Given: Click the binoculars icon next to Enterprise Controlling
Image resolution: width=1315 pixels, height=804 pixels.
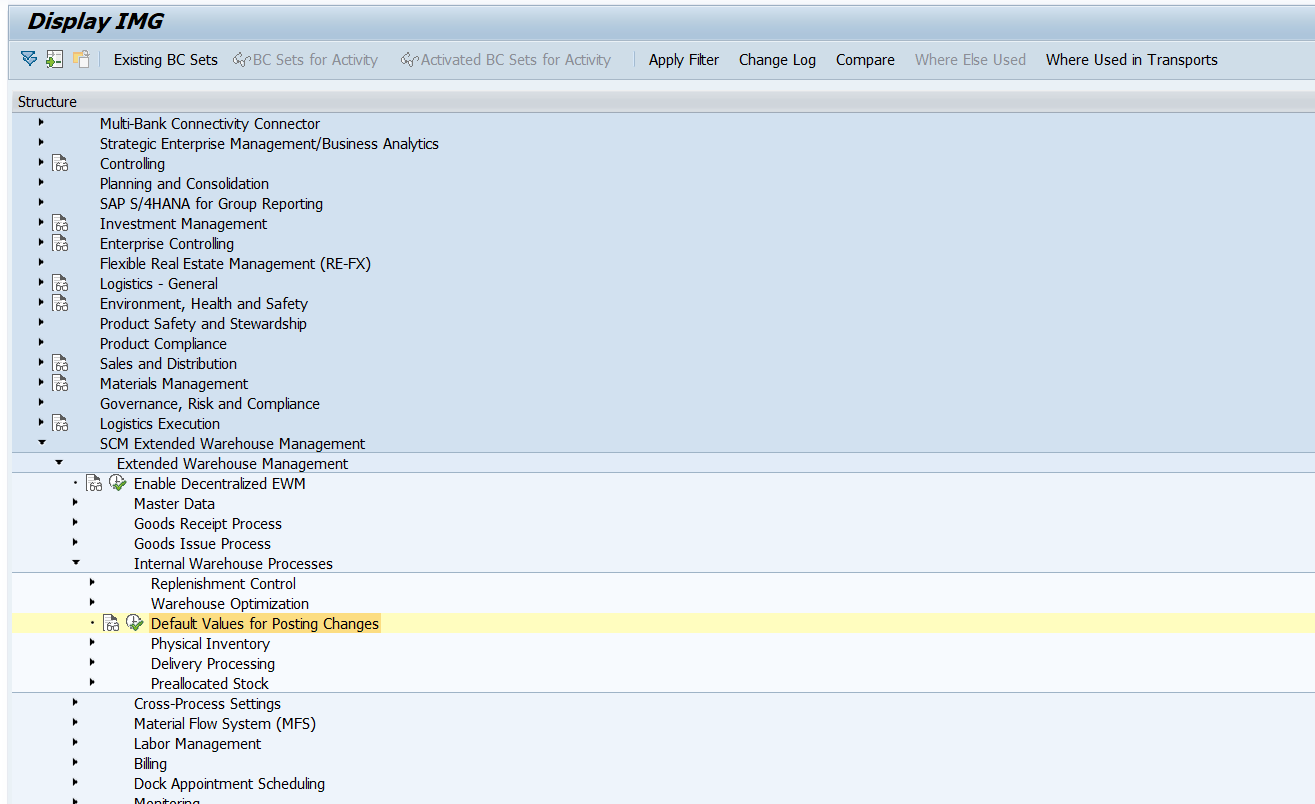Looking at the screenshot, I should (62, 242).
